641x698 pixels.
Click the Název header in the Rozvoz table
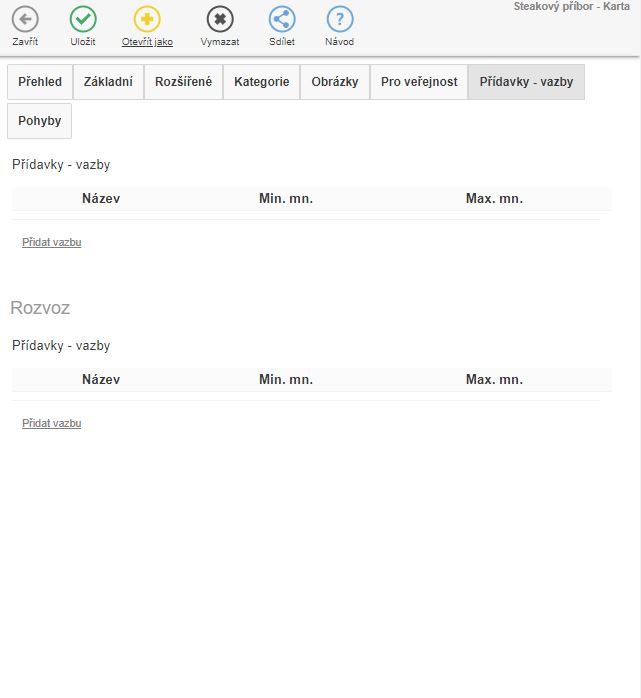[x=101, y=380]
